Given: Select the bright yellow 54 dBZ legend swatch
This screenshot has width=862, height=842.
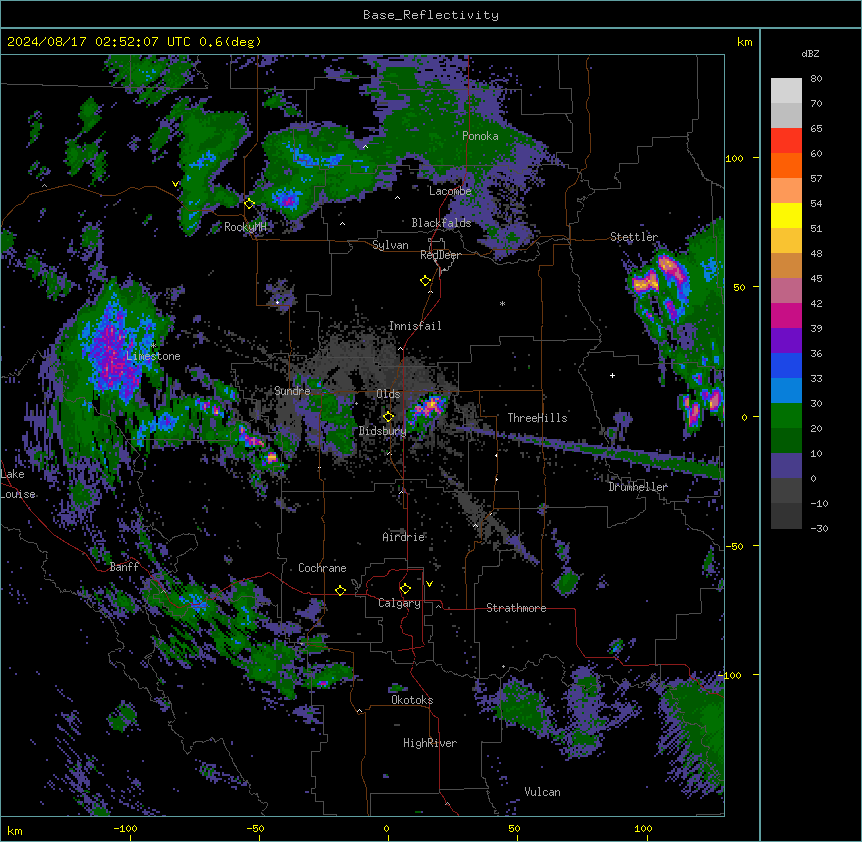Looking at the screenshot, I should click(x=786, y=215).
